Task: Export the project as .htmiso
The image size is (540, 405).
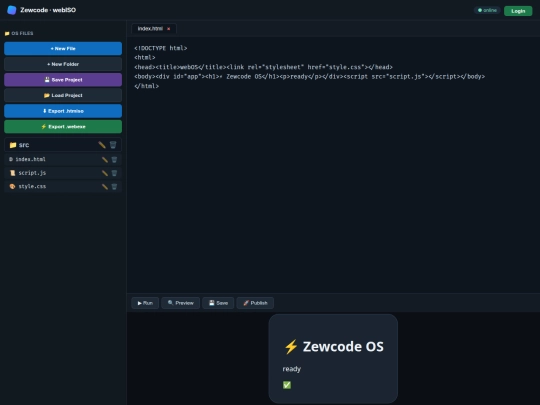Action: tap(63, 111)
